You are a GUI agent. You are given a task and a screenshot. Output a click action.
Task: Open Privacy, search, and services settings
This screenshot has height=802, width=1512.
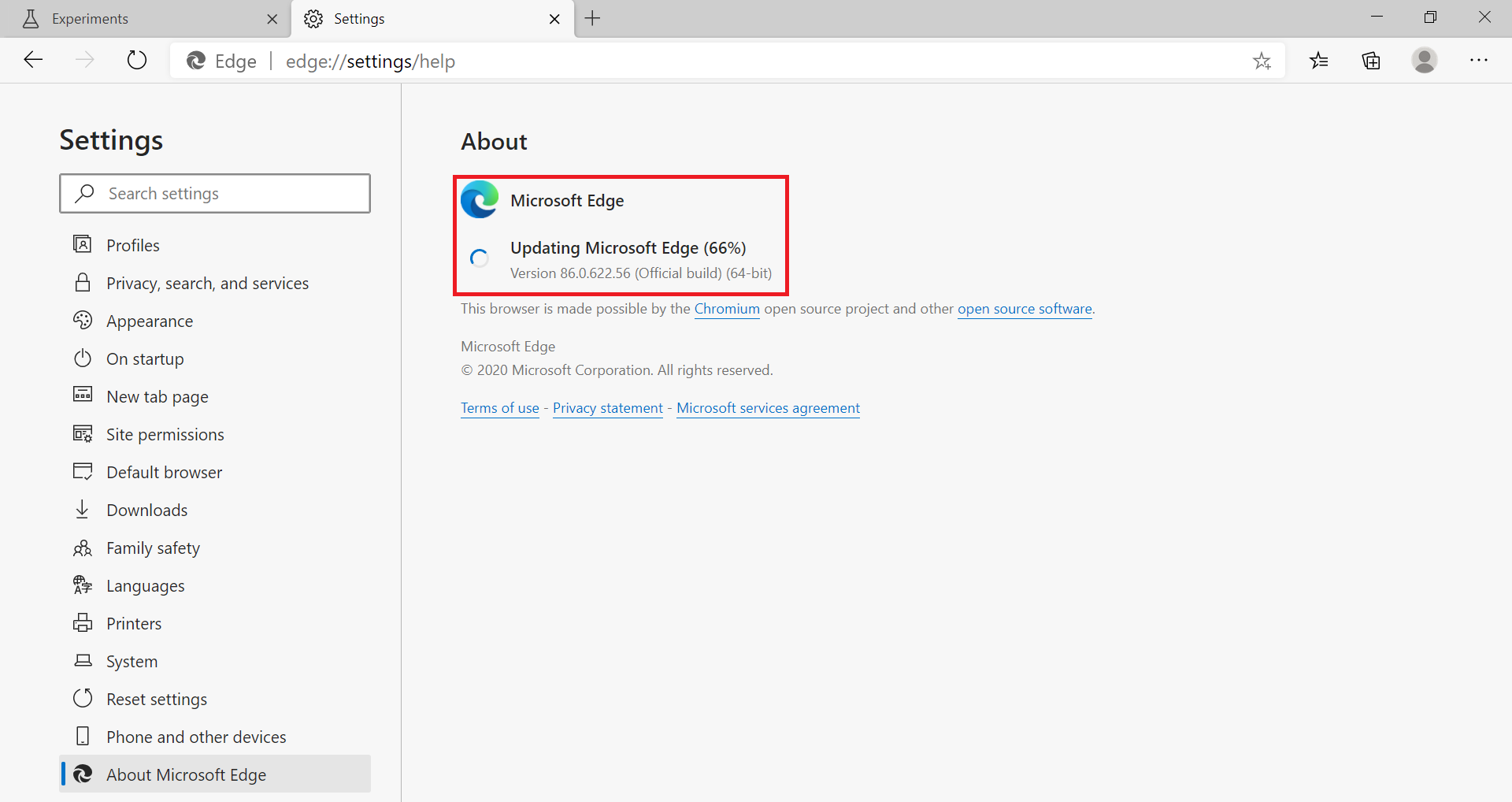207,283
